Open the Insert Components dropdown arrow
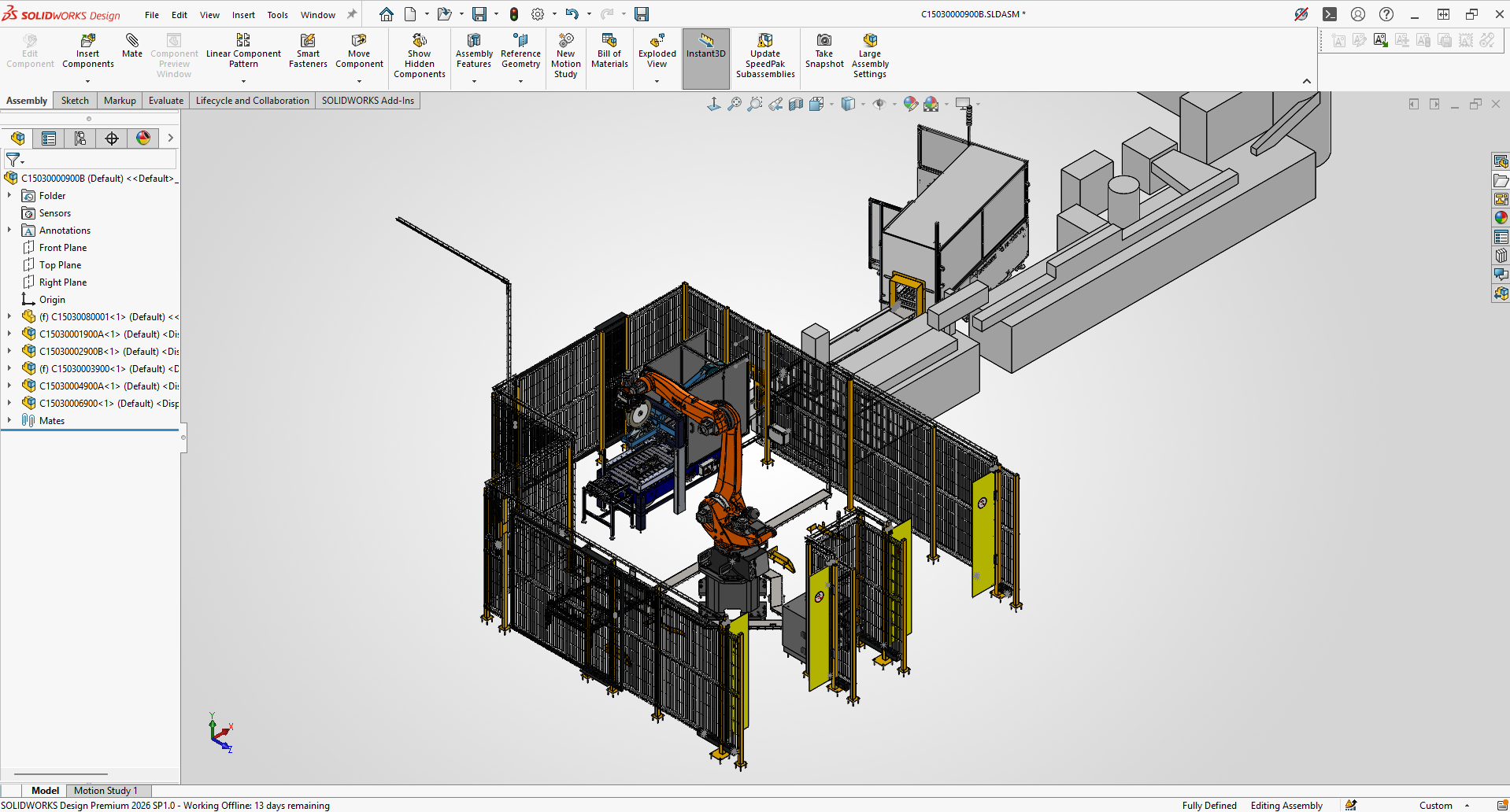The width and height of the screenshot is (1510, 812). [x=88, y=81]
